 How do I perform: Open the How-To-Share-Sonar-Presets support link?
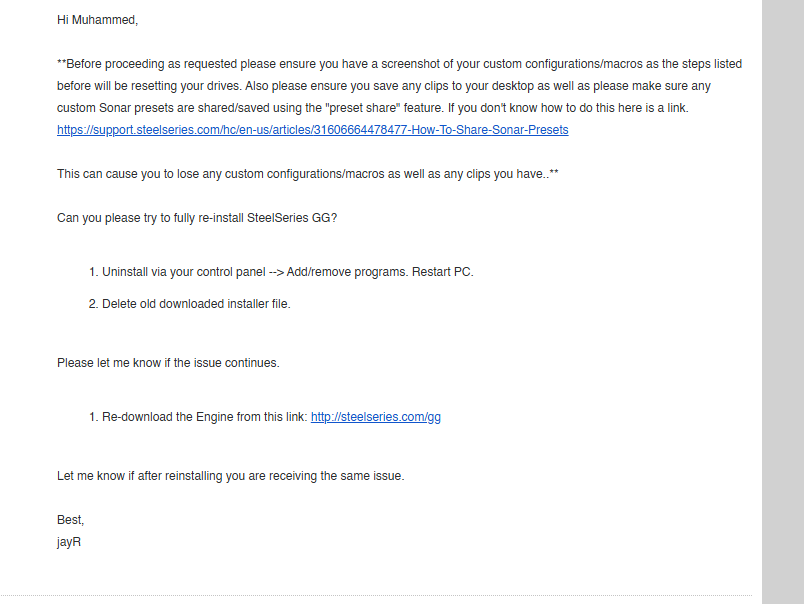[x=312, y=130]
